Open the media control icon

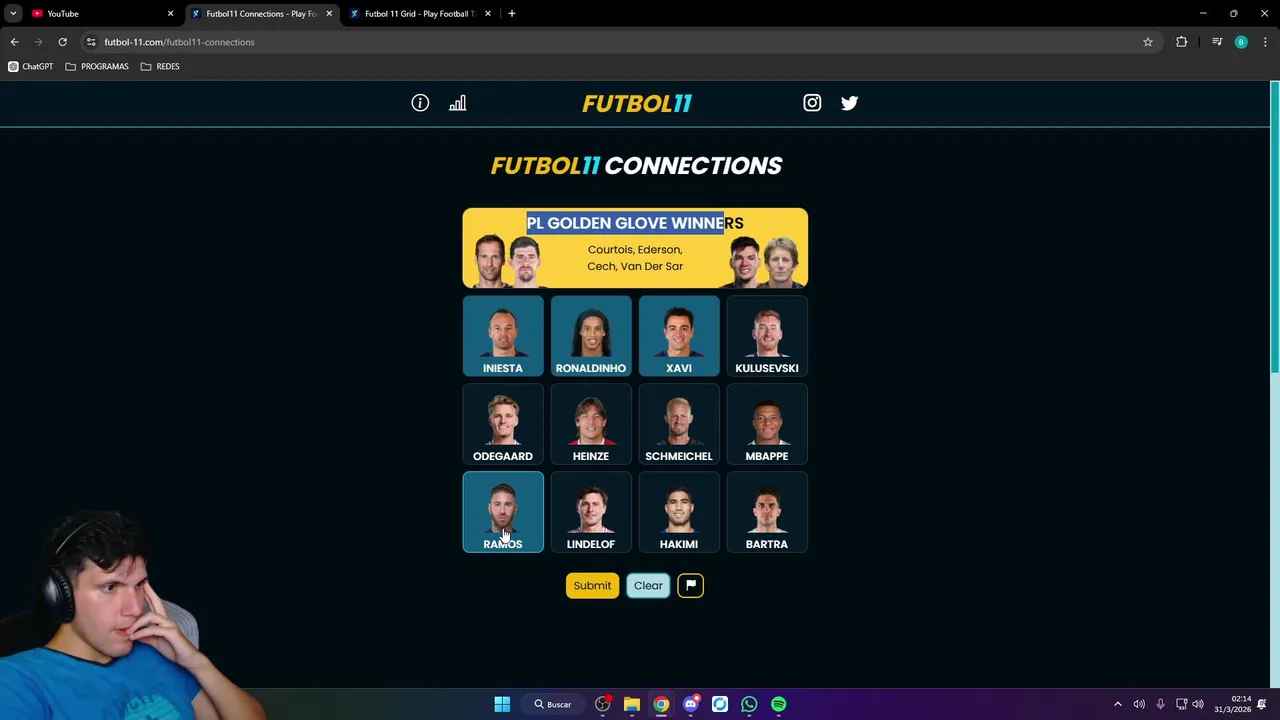click(x=1217, y=42)
